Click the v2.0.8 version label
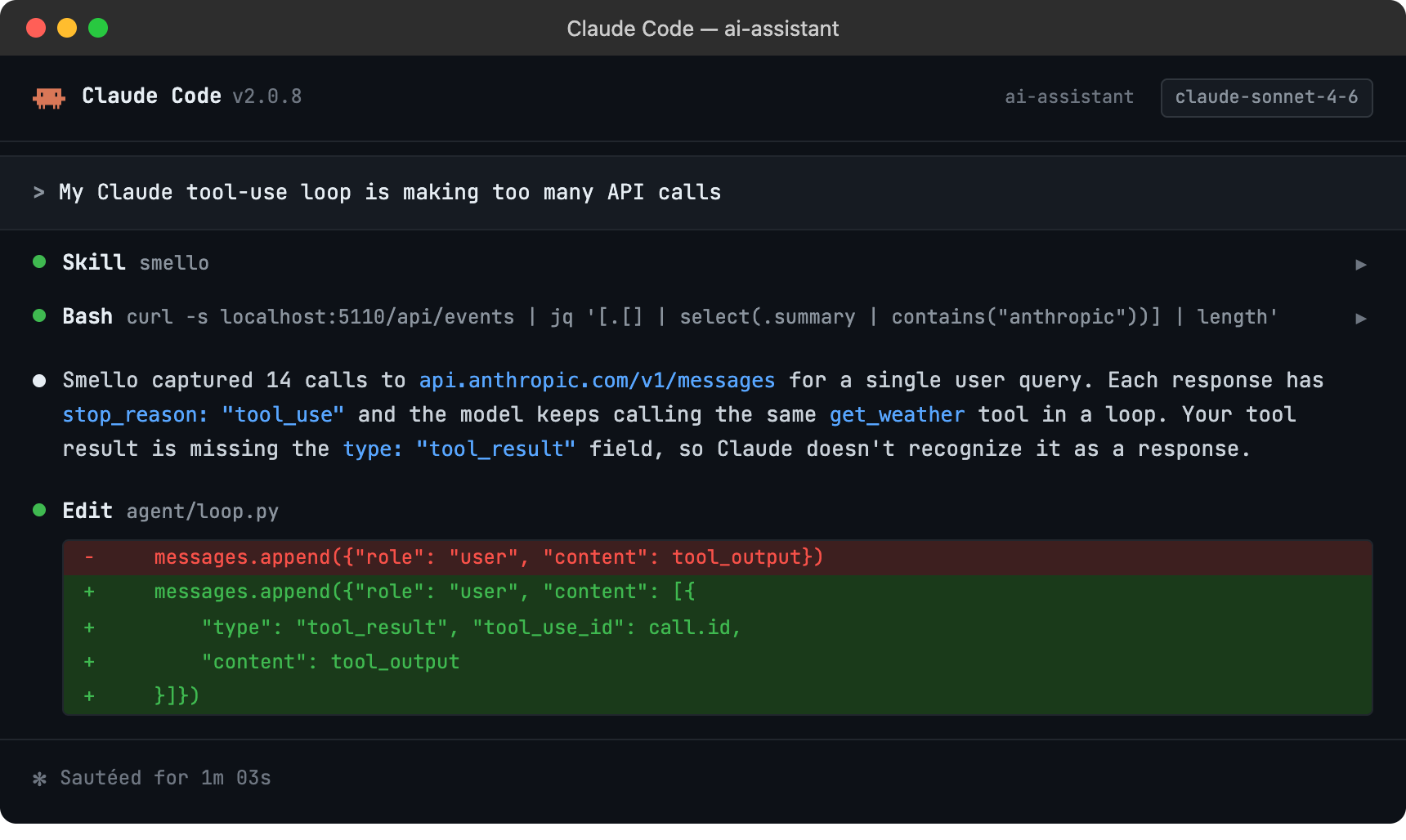This screenshot has width=1406, height=840. 267,96
